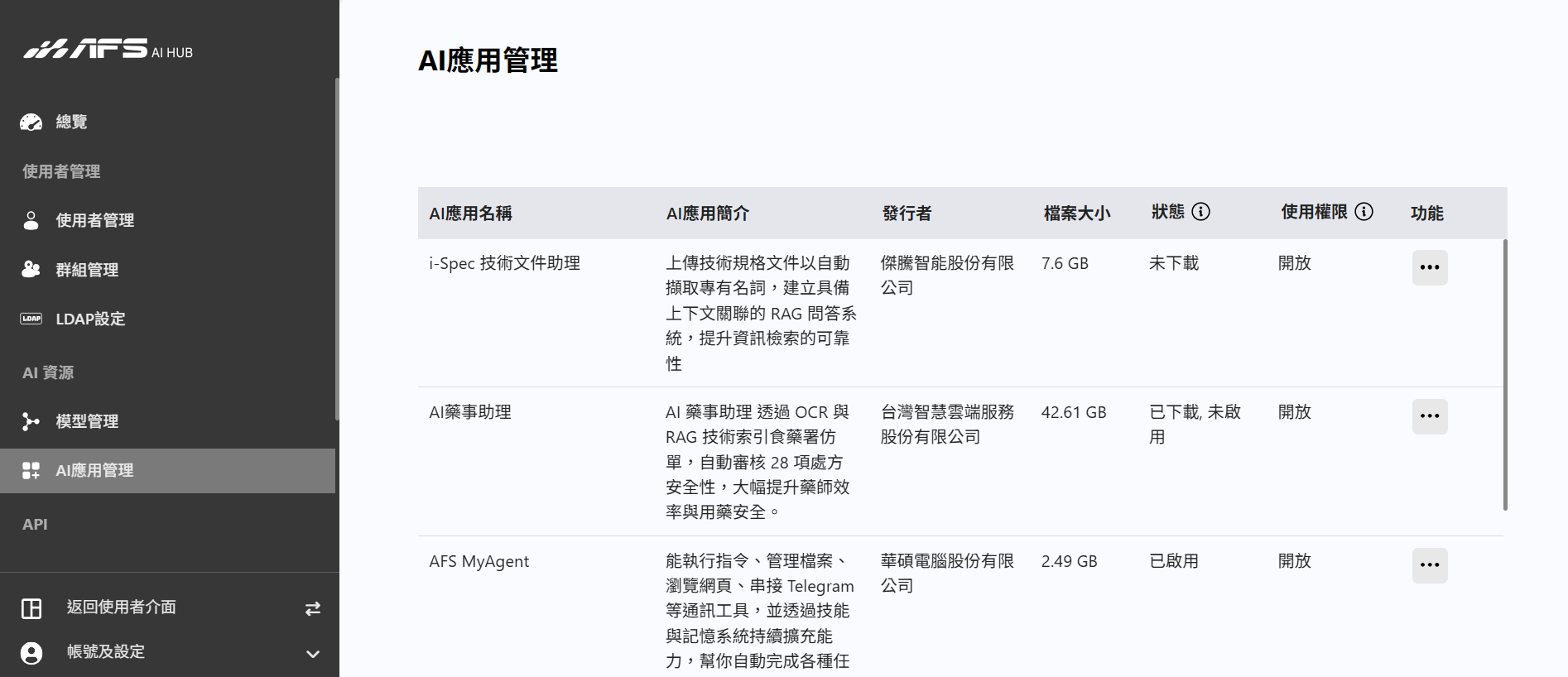Open 群組管理 in the sidebar
1568x677 pixels.
point(167,269)
